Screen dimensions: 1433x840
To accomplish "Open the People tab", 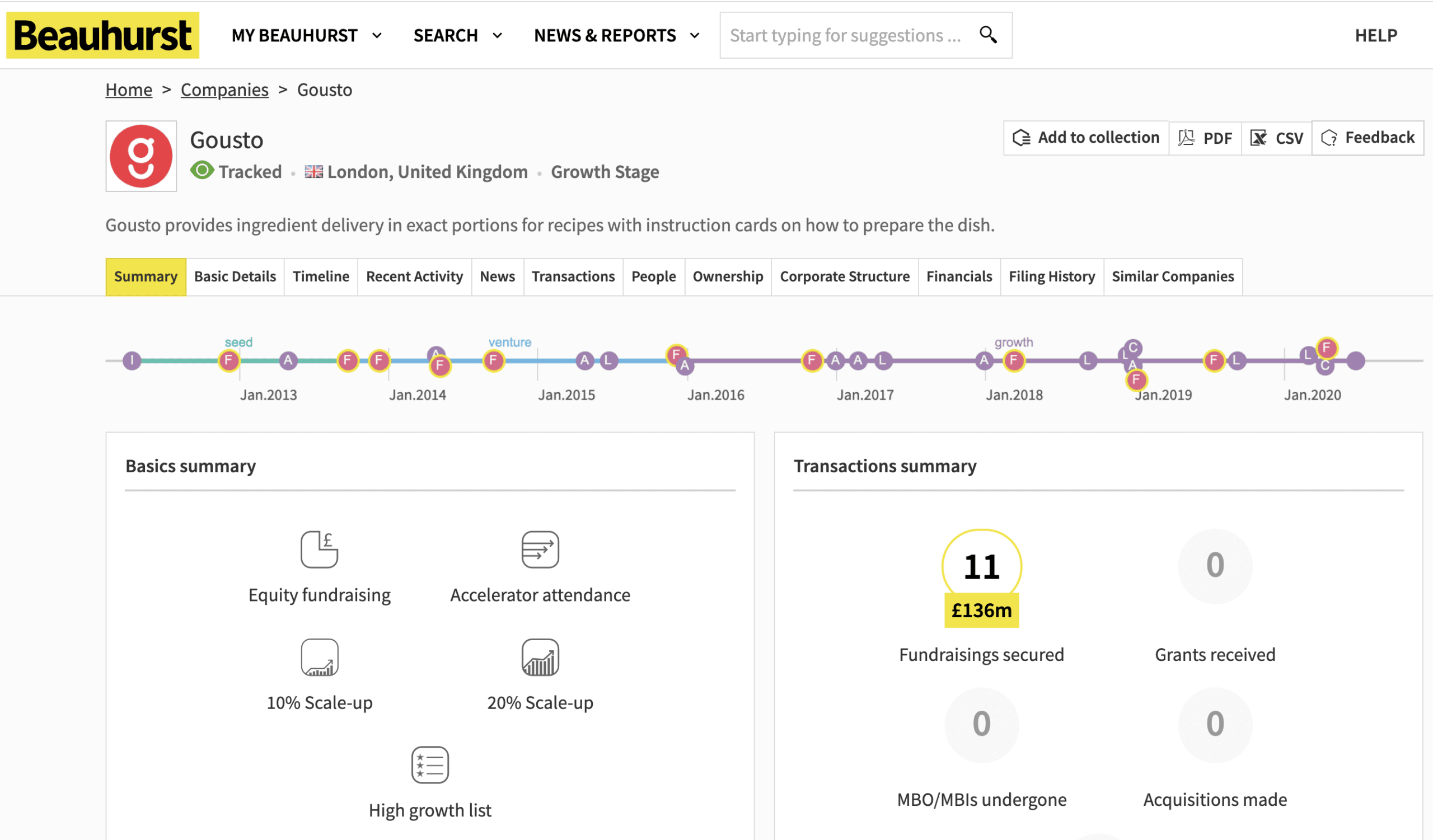I will 653,277.
